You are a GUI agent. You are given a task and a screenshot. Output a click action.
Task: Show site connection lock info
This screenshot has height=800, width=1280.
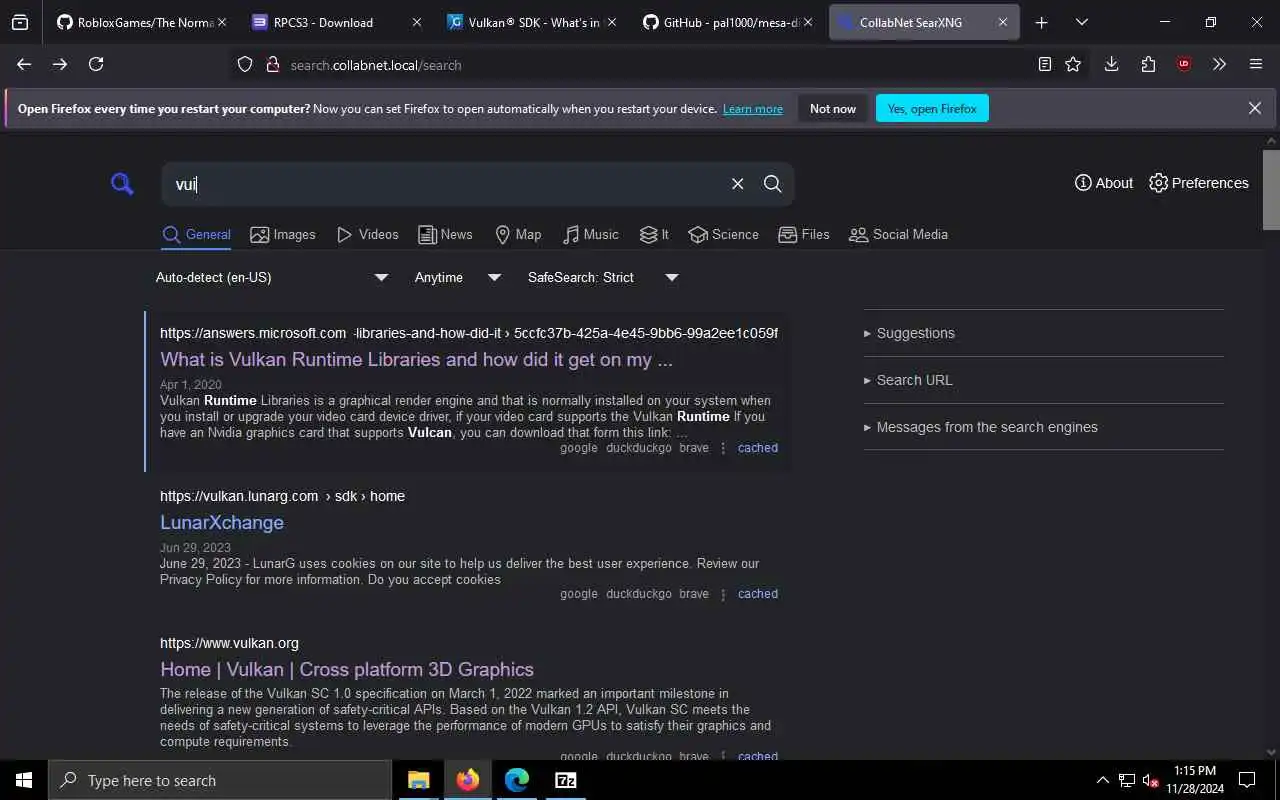click(272, 64)
